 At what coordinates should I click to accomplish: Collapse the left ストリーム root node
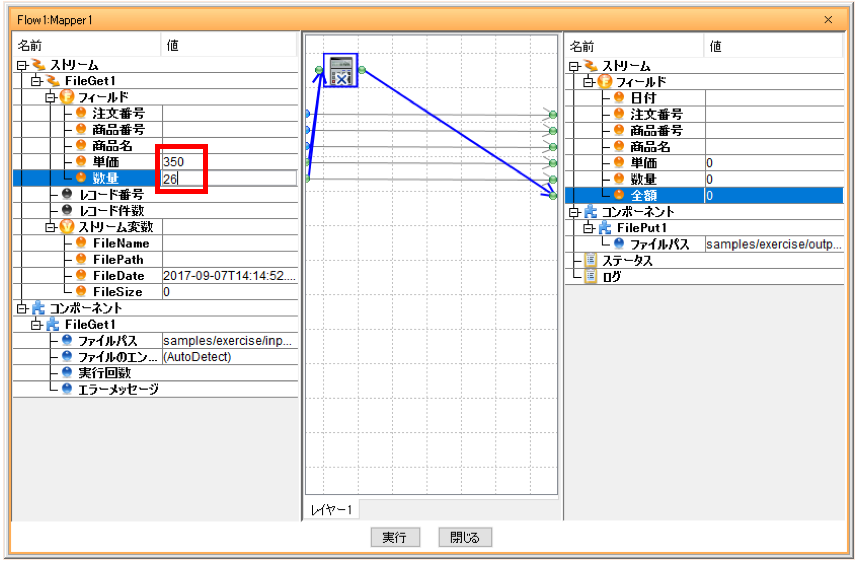coord(22,65)
